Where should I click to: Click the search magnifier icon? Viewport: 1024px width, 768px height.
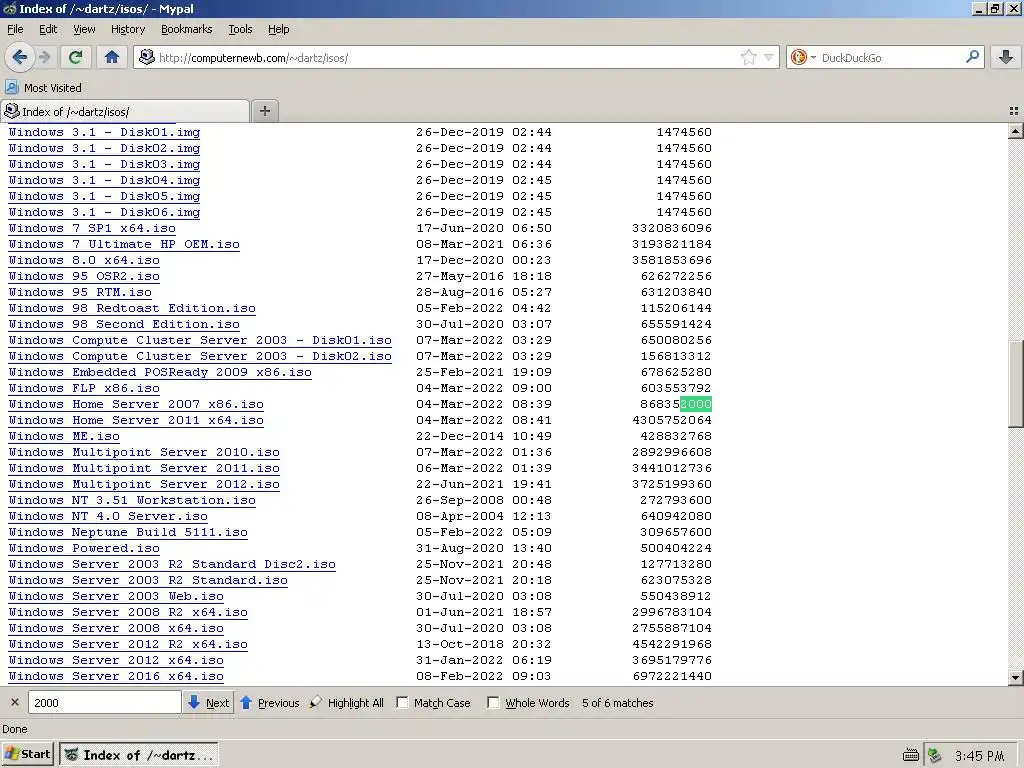972,57
